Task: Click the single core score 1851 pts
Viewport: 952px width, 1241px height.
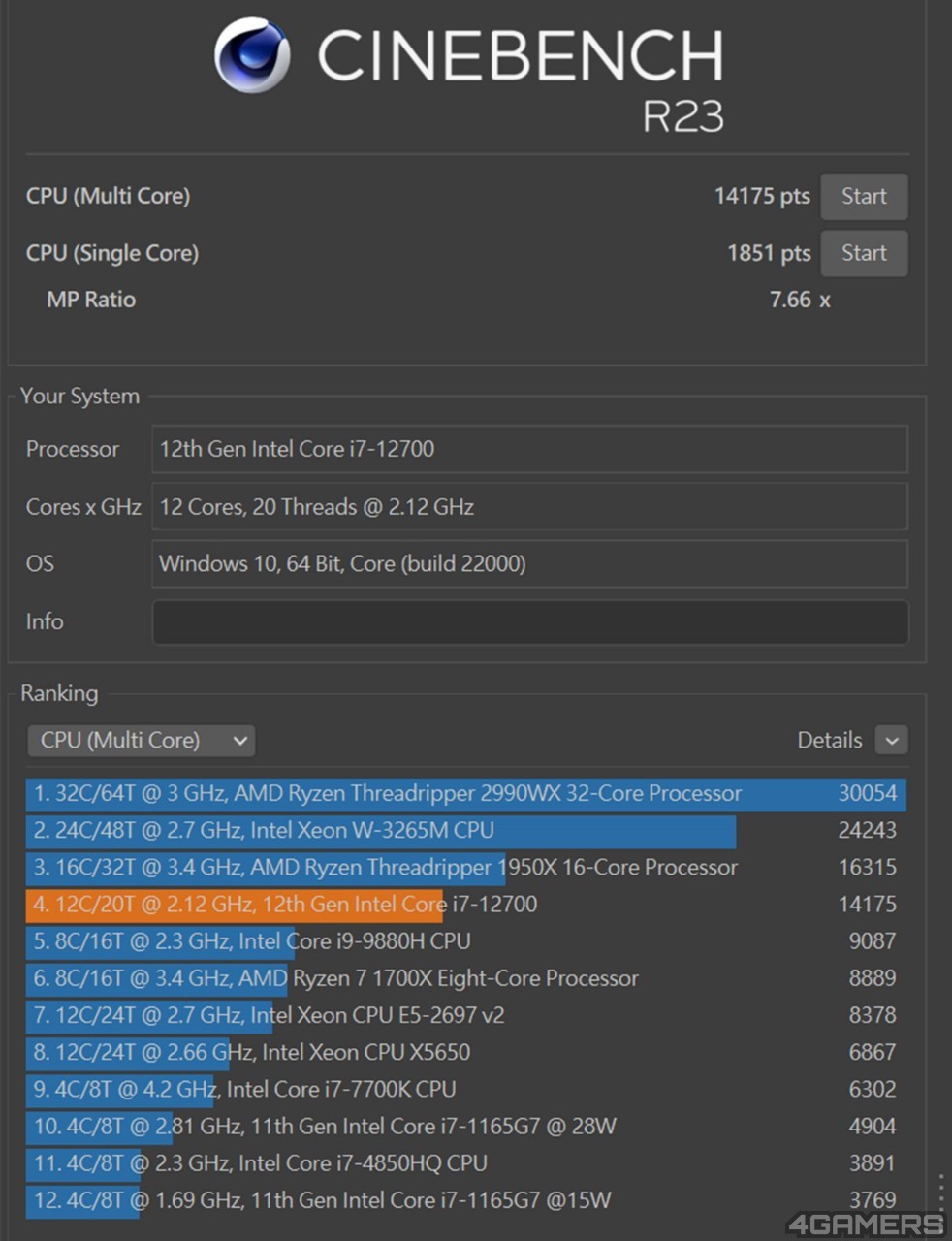Action: click(769, 253)
